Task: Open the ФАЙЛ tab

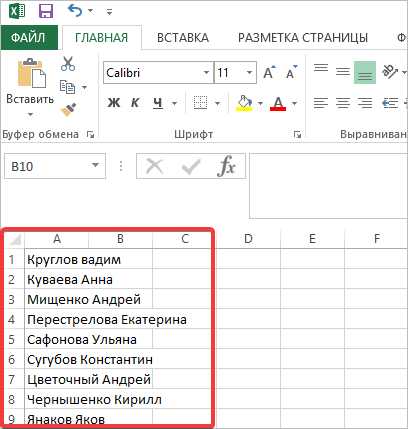Action: click(28, 37)
